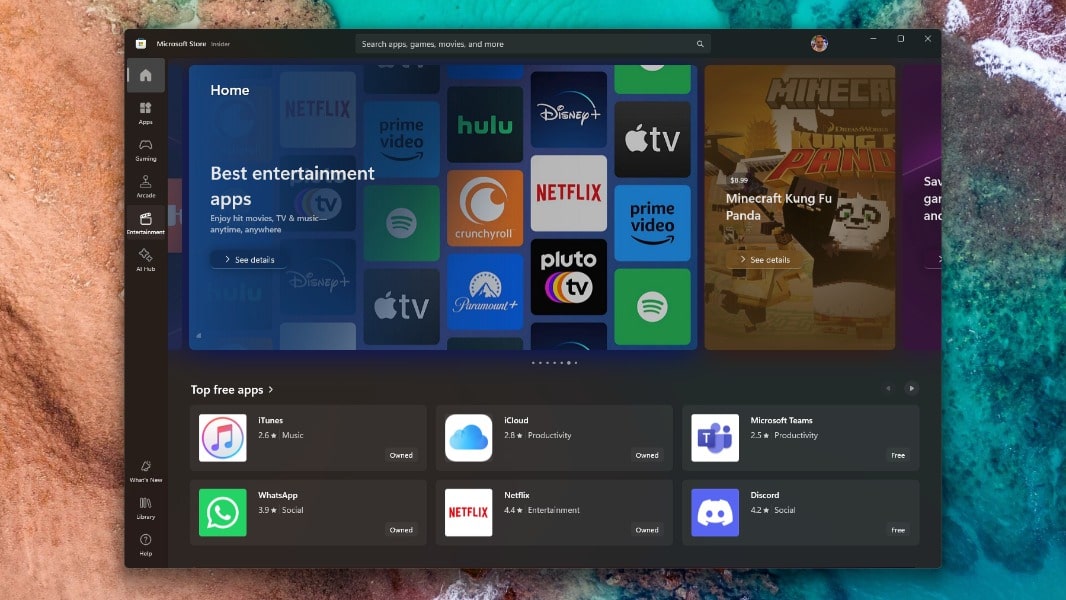The width and height of the screenshot is (1066, 600).
Task: Click the Insider label next to Microsoft Store
Action: click(221, 43)
